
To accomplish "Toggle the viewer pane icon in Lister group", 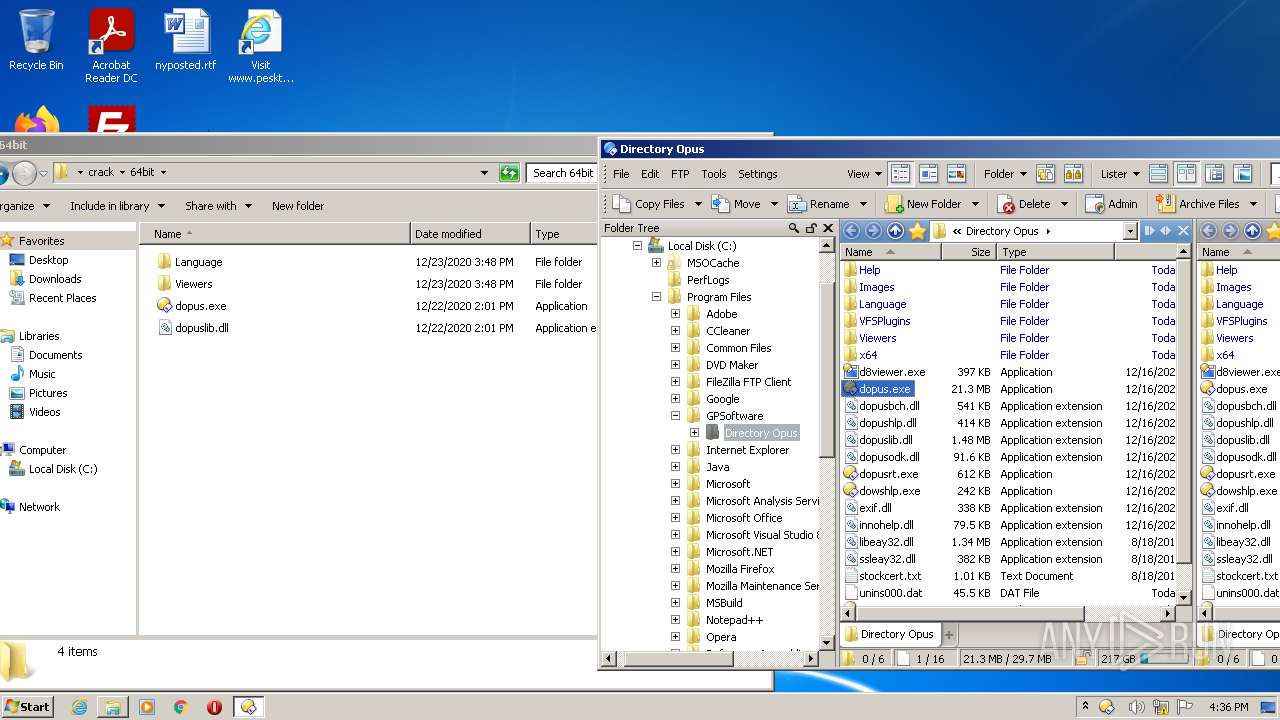I will (x=1243, y=174).
